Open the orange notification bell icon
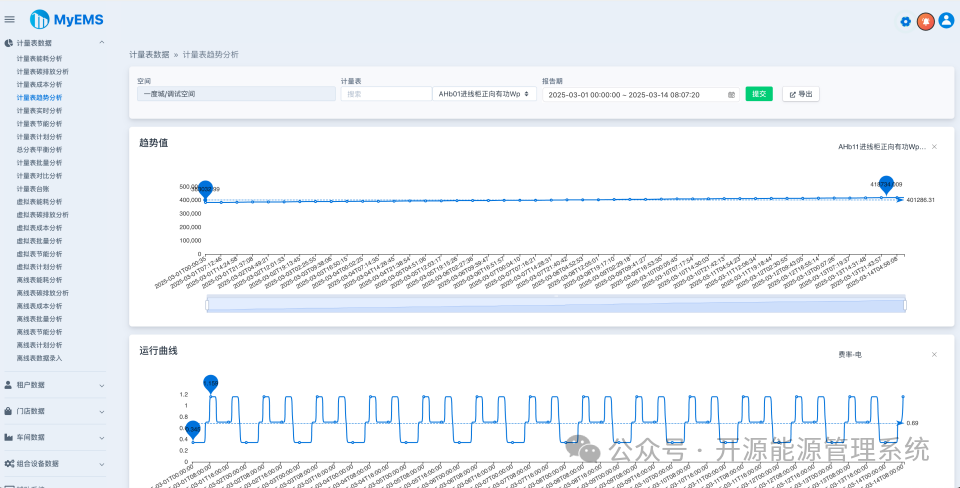Viewport: 960px width, 488px height. click(926, 21)
